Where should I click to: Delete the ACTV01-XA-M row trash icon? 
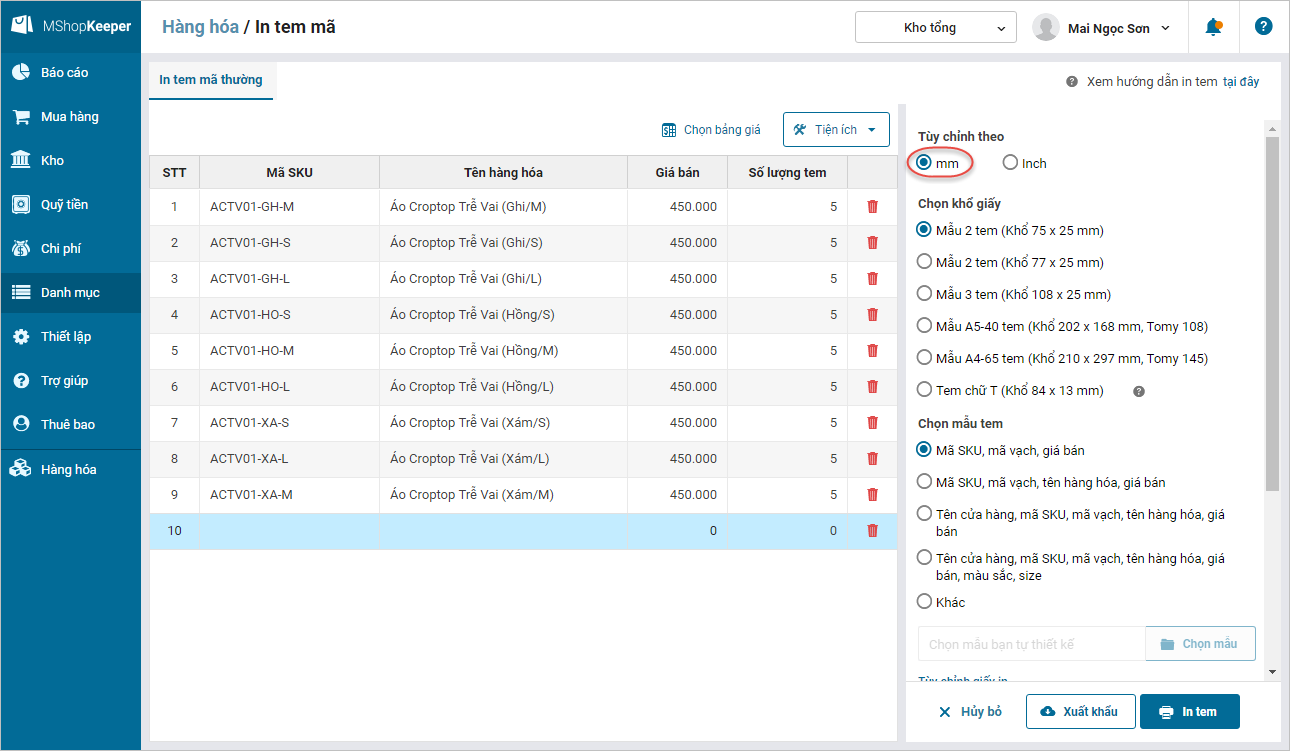tap(872, 495)
